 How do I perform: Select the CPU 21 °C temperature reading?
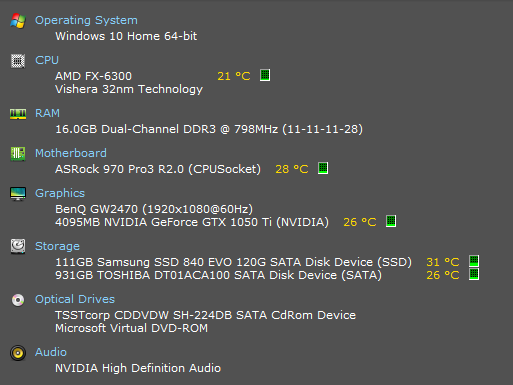coord(234,76)
